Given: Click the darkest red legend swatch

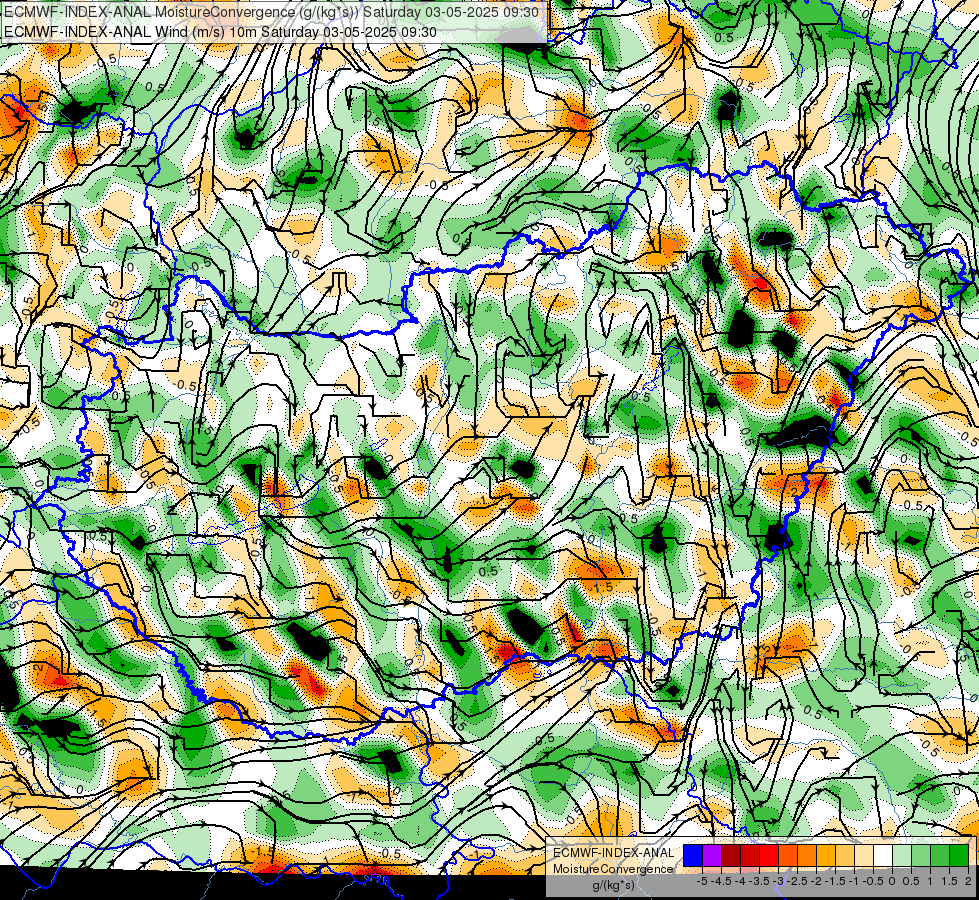Looking at the screenshot, I should [731, 855].
